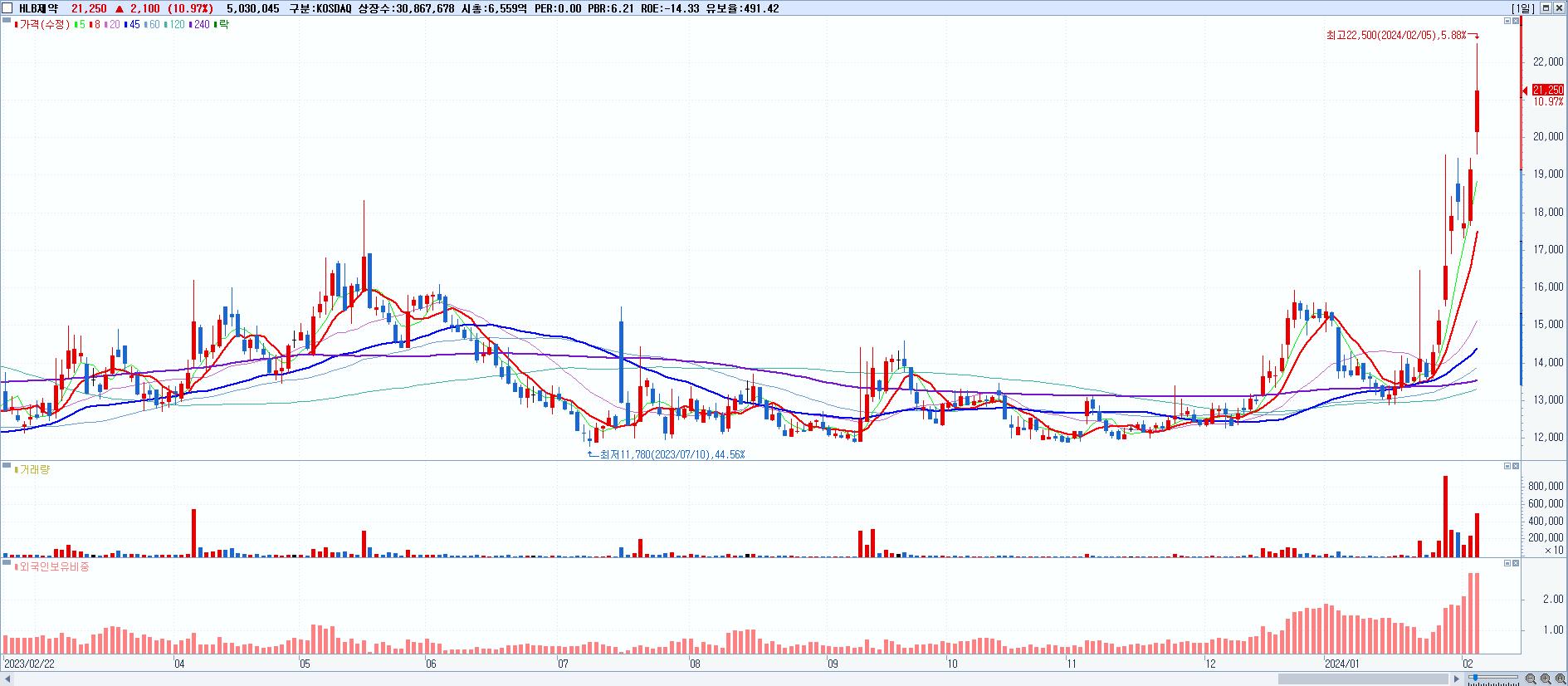Click the current price 21,250 in header
Screen dimensions: 1568x686
pyautogui.click(x=89, y=8)
